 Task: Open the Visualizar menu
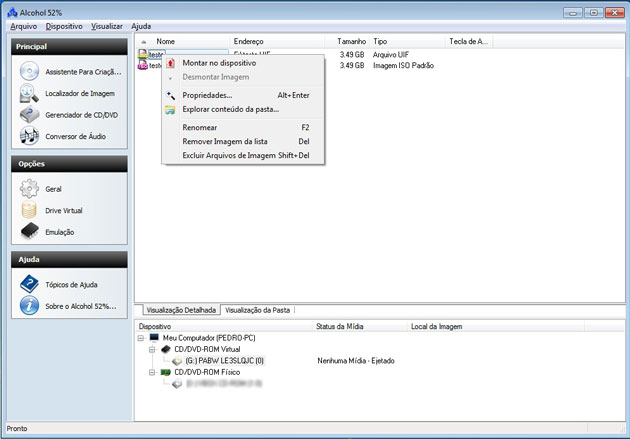(106, 27)
